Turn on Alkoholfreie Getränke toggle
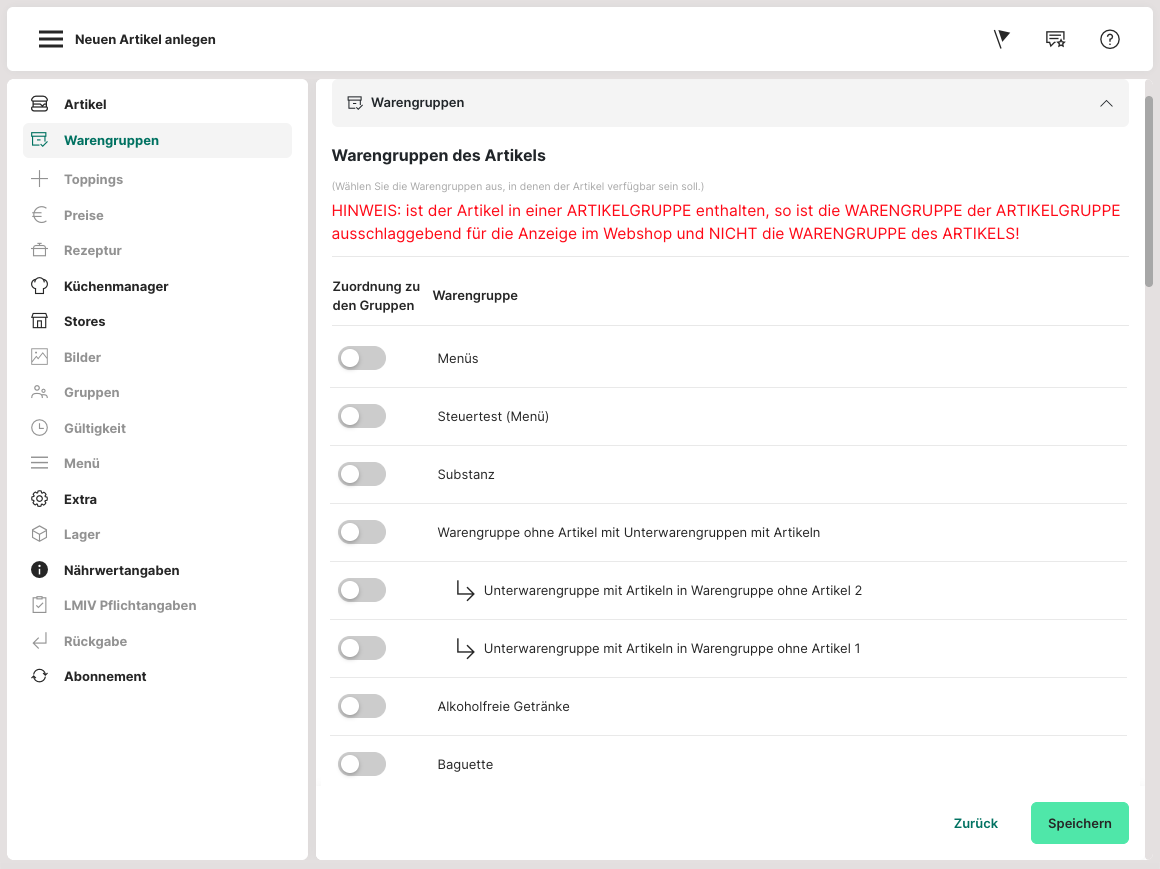Screen dimensions: 1160x869 click(361, 706)
